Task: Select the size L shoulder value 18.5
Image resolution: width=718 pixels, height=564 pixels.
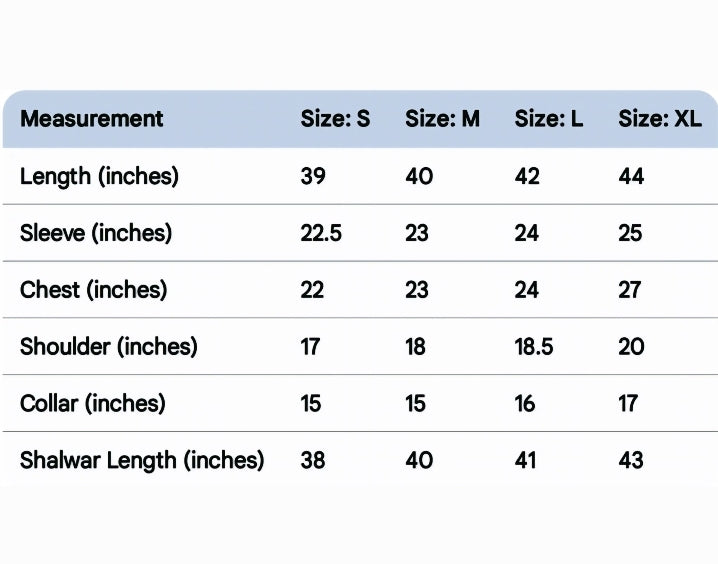Action: tap(534, 347)
